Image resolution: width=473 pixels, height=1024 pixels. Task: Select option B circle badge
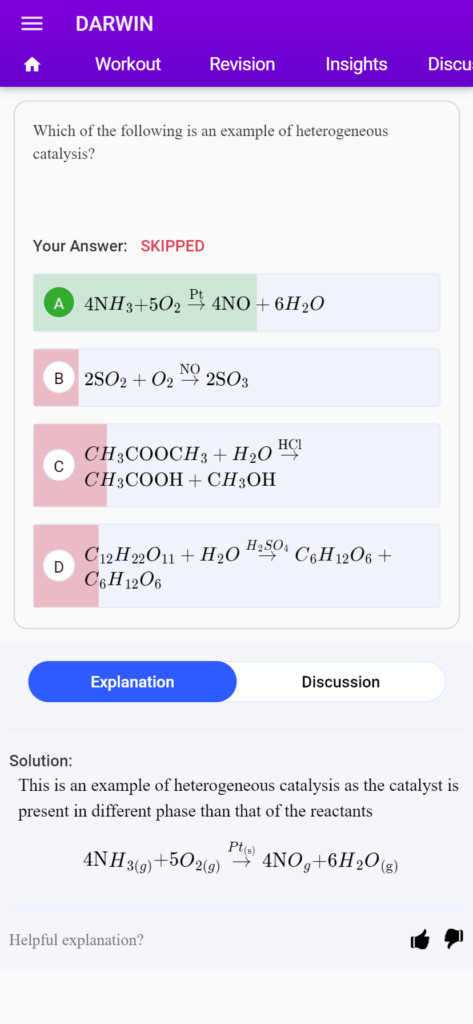pyautogui.click(x=59, y=378)
